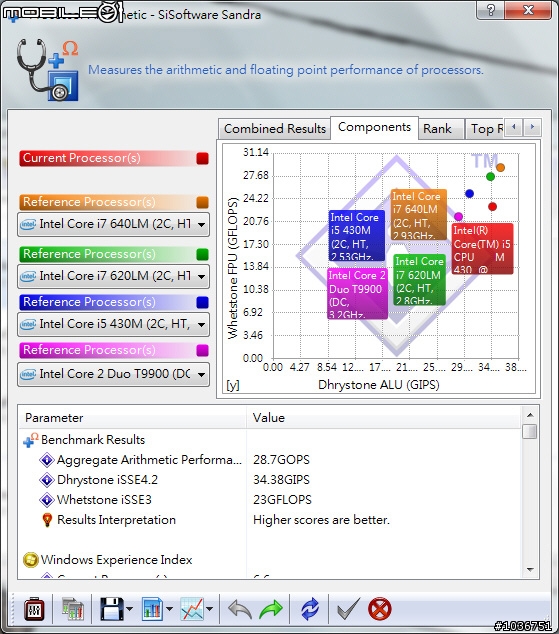Click the 34.38GIPS value
Viewport: 559px width, 634px height.
click(281, 480)
